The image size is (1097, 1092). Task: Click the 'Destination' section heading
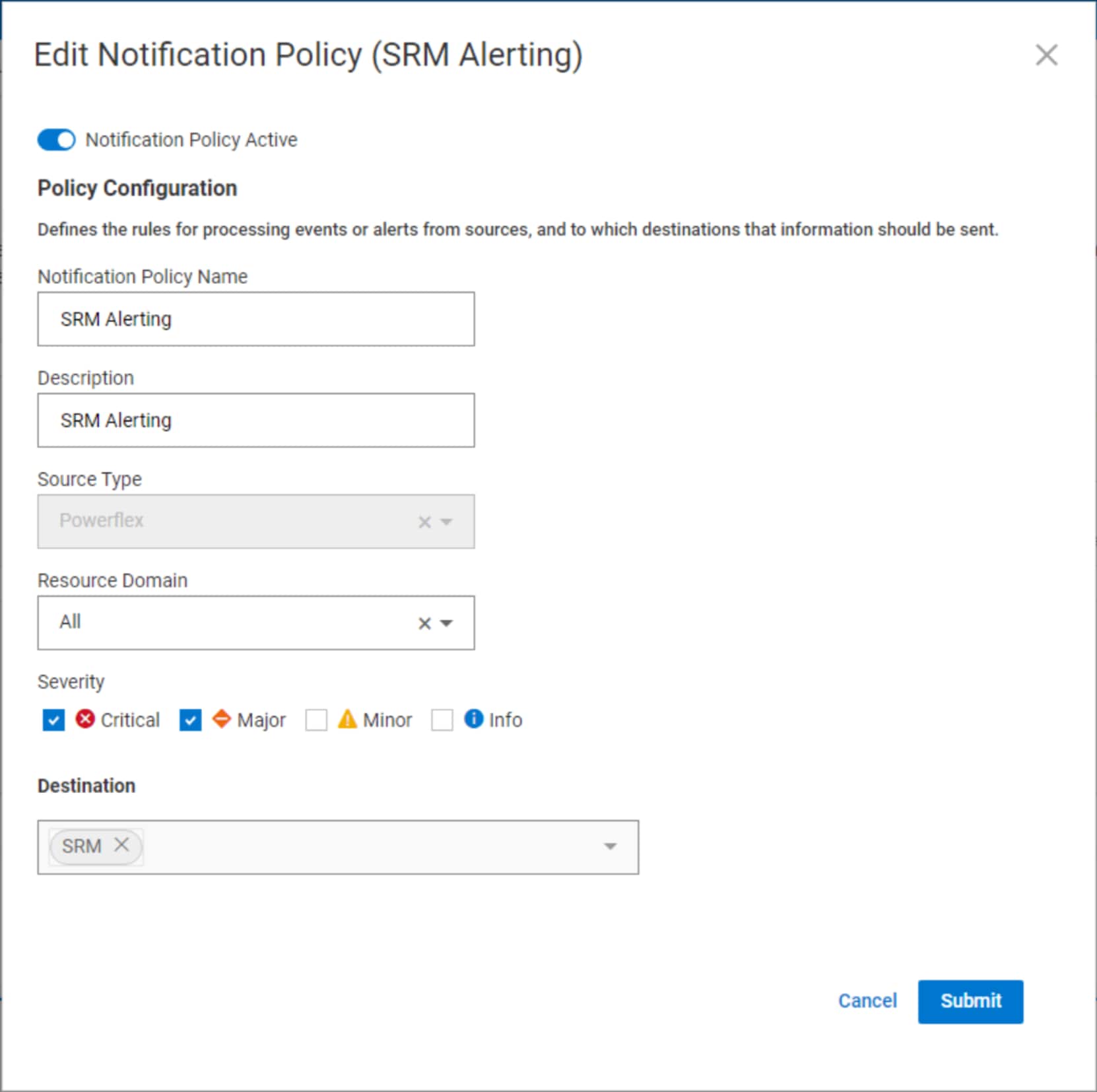(x=86, y=786)
